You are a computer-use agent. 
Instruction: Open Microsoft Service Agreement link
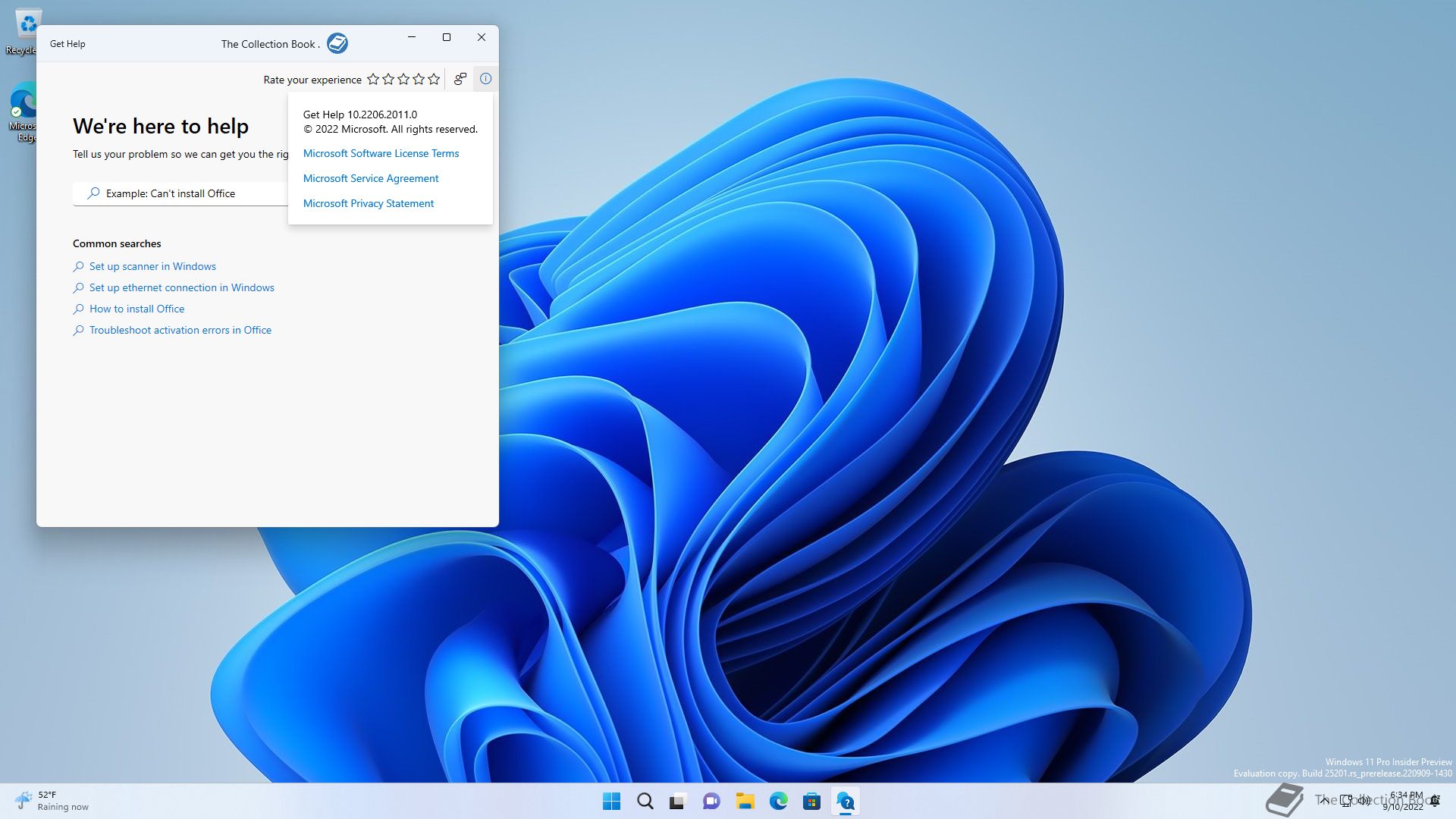click(371, 178)
